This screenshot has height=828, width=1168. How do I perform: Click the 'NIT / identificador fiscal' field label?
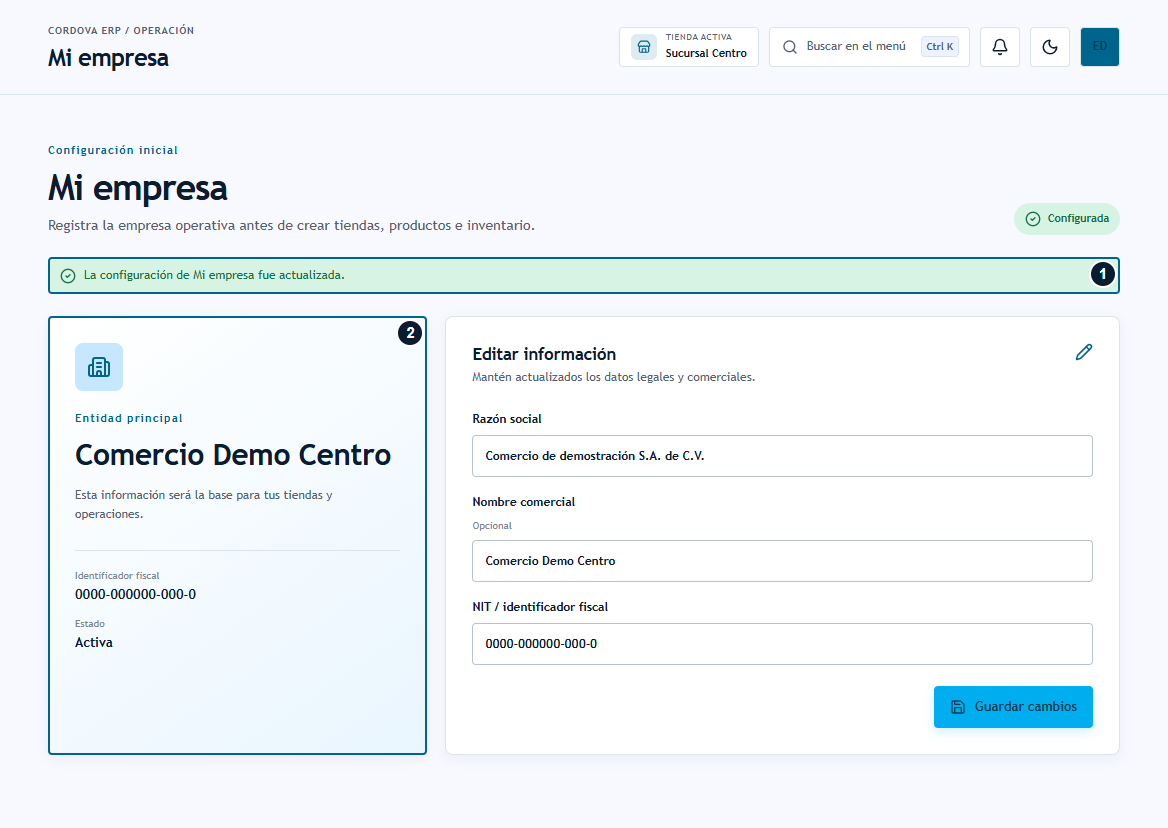pos(540,607)
